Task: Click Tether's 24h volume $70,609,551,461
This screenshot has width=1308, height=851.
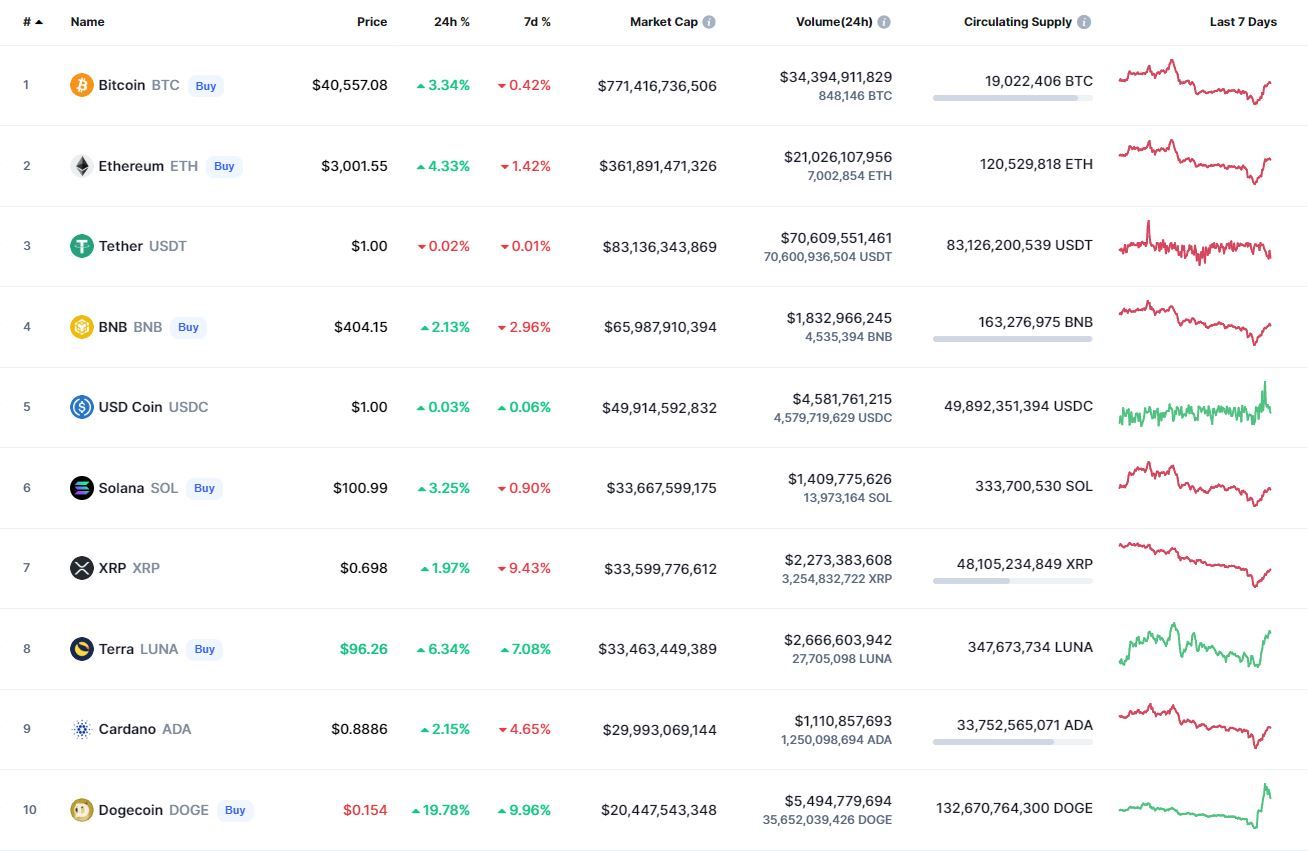Action: tap(837, 238)
